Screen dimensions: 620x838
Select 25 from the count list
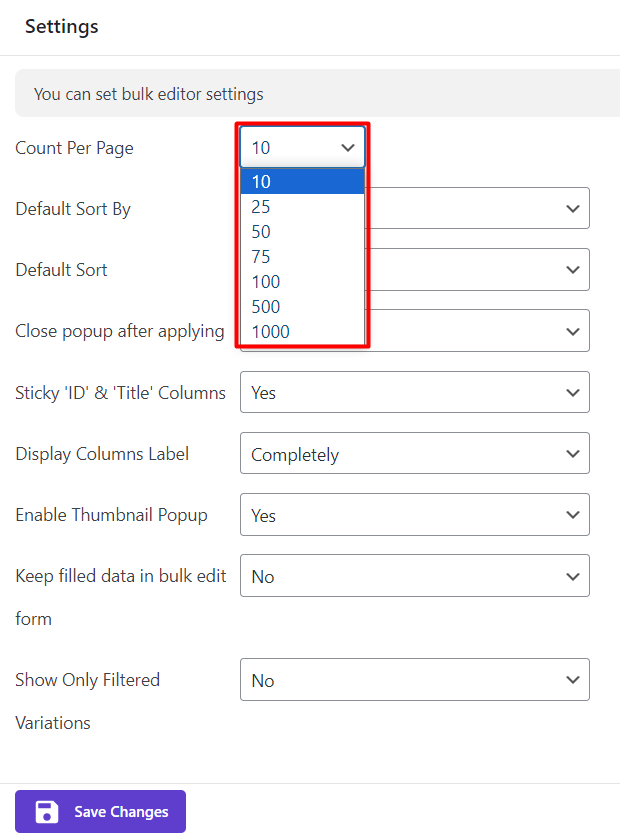click(302, 207)
